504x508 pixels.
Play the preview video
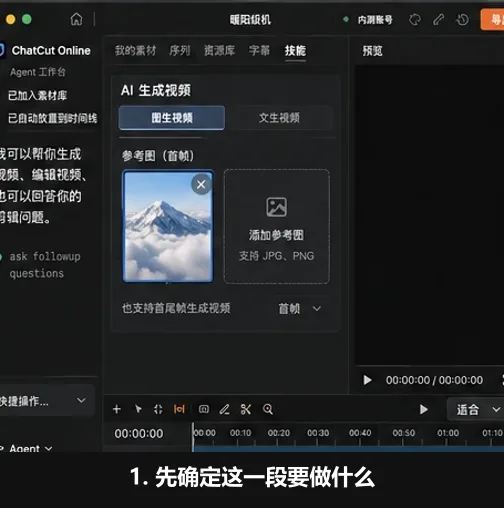click(367, 380)
